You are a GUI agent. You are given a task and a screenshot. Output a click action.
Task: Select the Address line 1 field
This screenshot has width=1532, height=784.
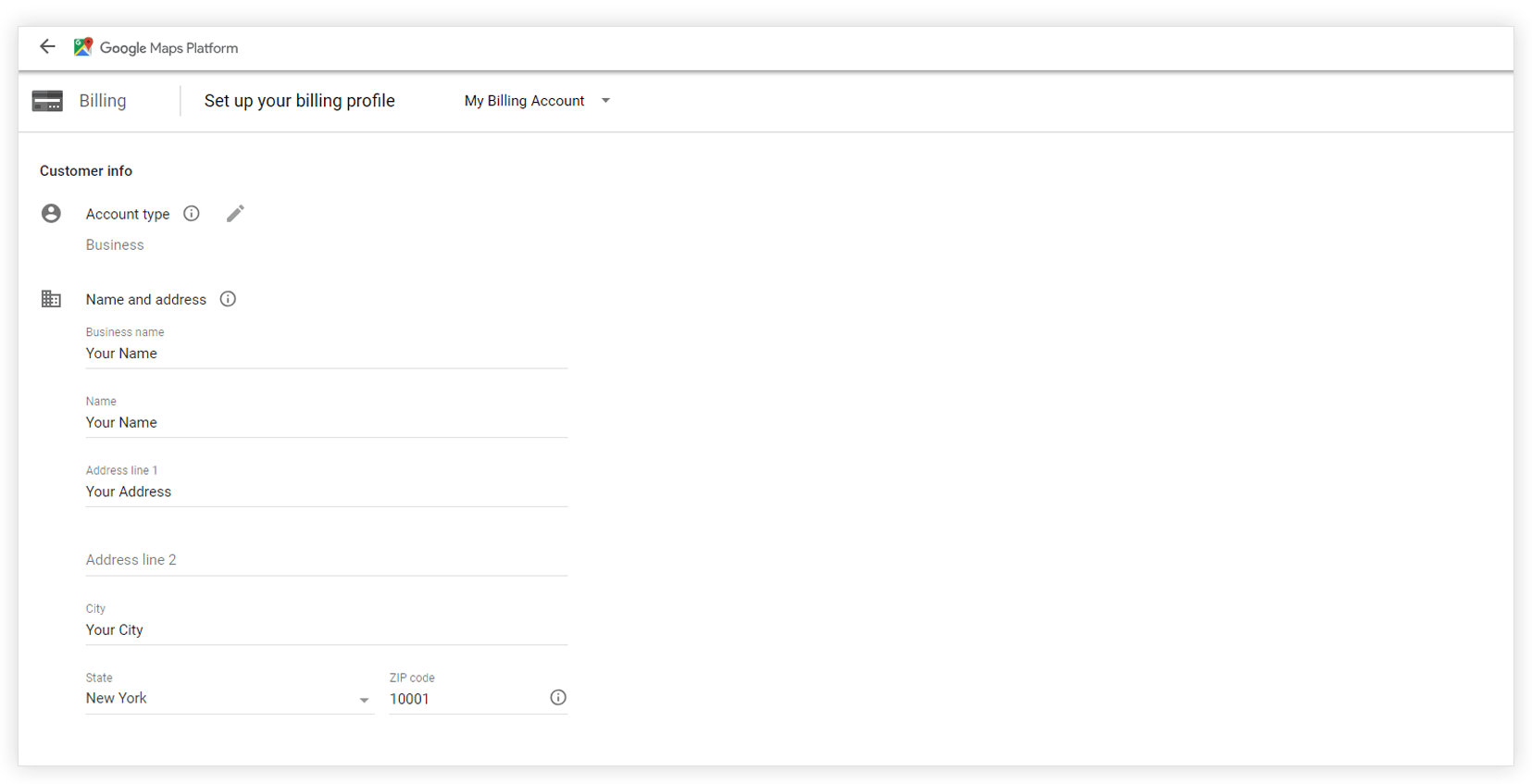[326, 492]
